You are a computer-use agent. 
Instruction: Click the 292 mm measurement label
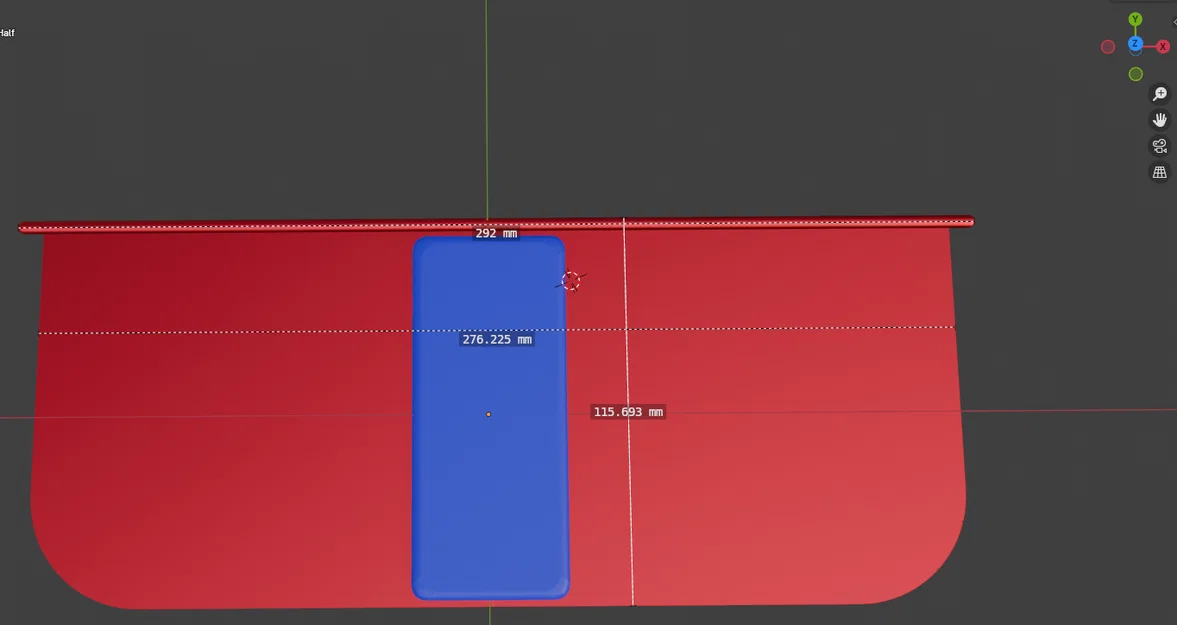496,233
